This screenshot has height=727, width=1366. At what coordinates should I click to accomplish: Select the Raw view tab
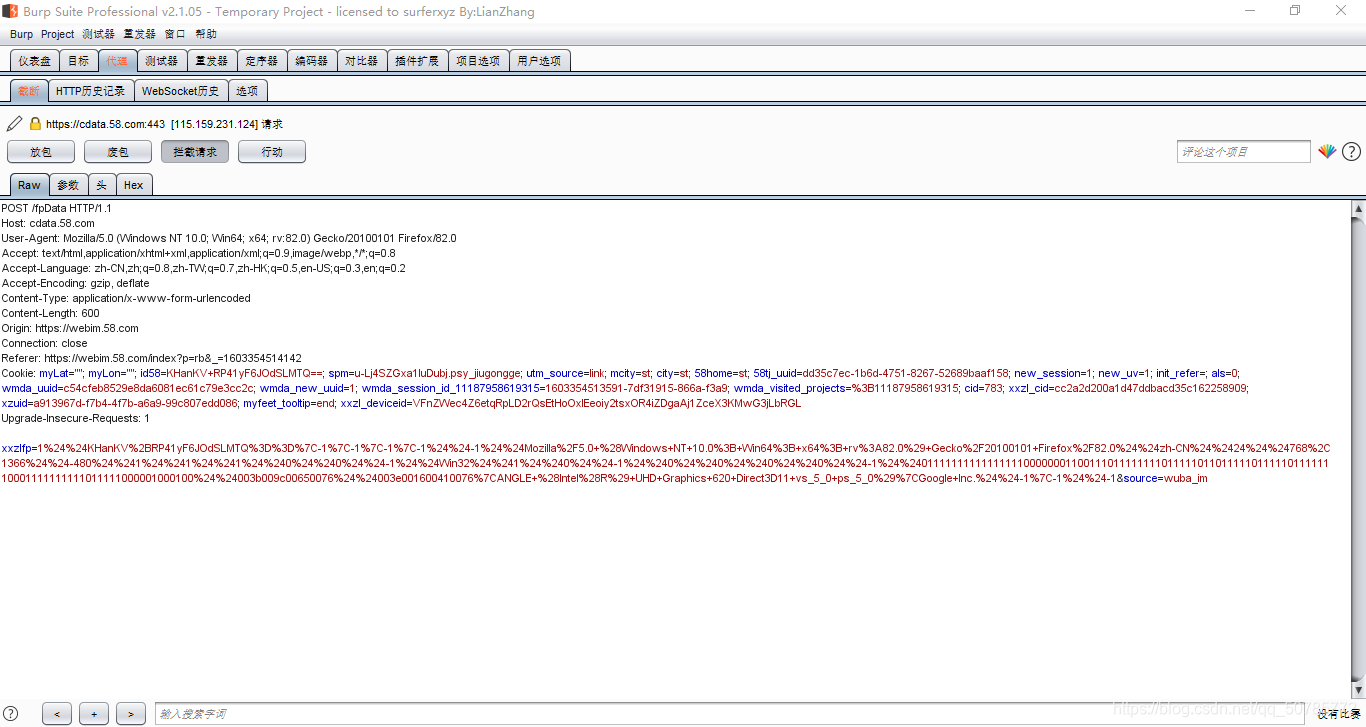pos(29,185)
